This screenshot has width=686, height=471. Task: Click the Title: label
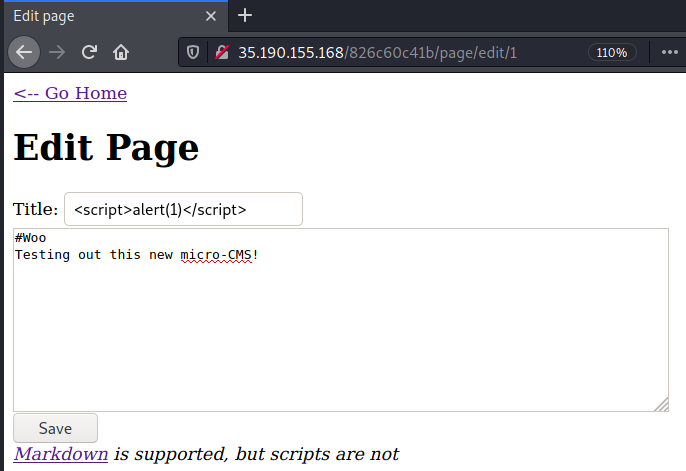click(x=35, y=209)
